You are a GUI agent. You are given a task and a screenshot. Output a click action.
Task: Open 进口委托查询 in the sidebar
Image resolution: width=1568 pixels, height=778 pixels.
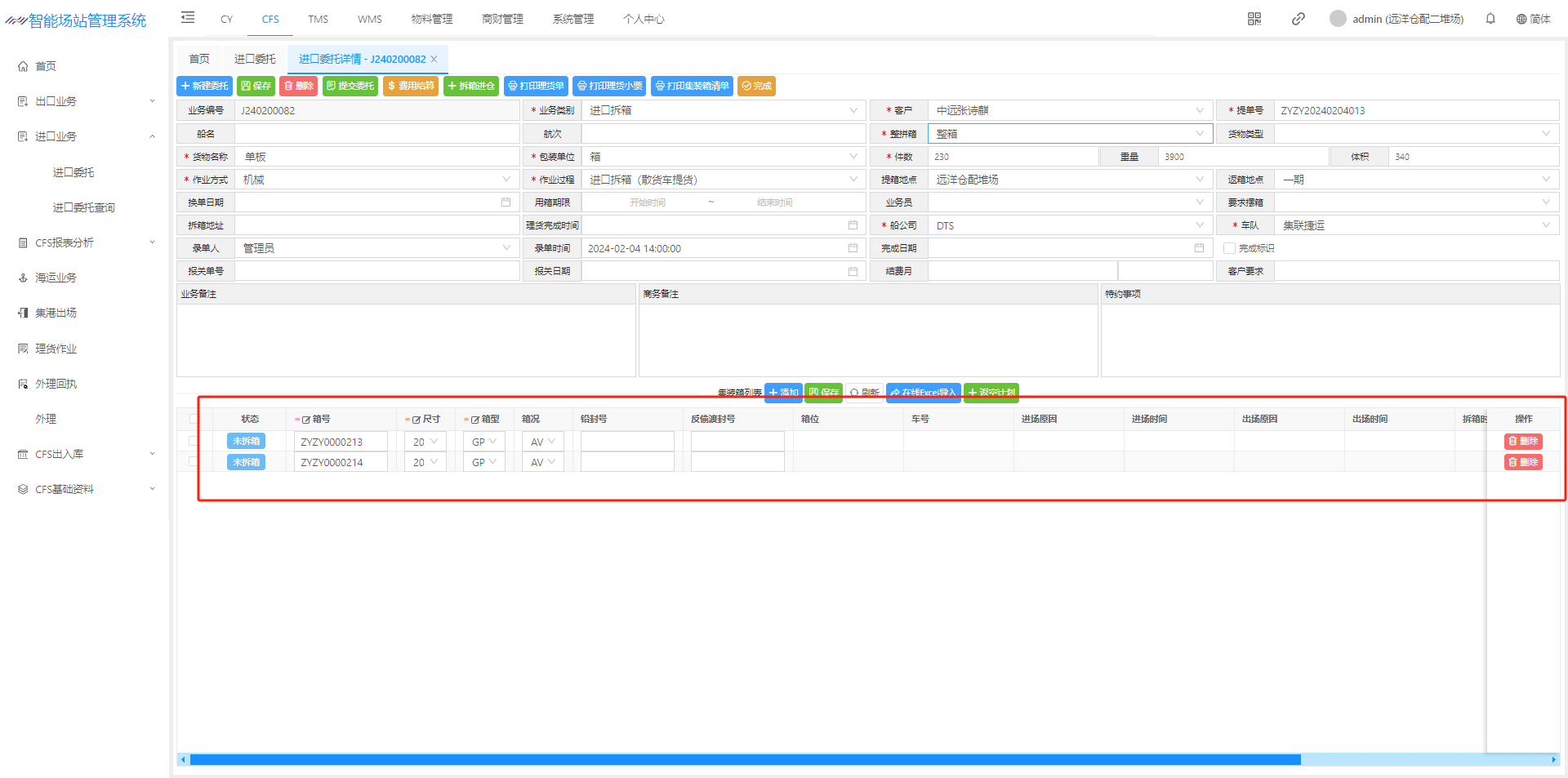click(x=83, y=207)
